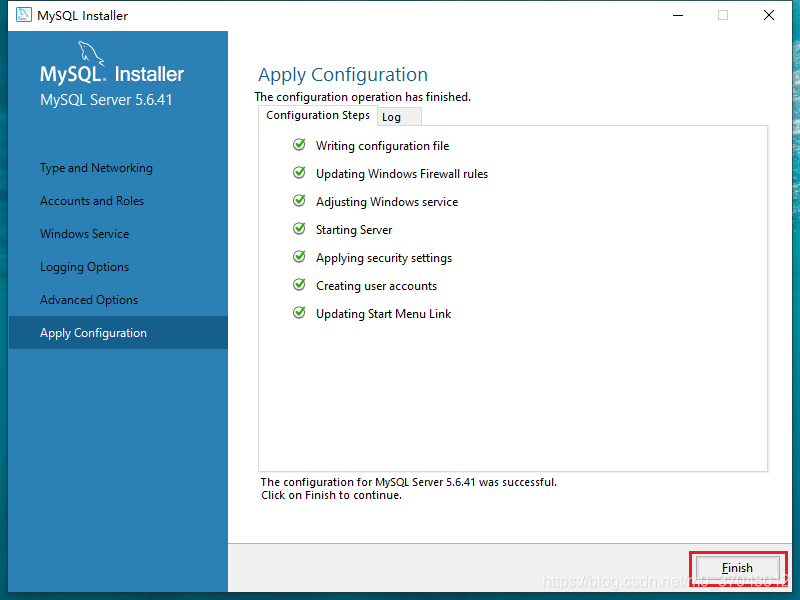Click 'Adjusting Windows service' step text
The width and height of the screenshot is (800, 600).
tap(387, 202)
